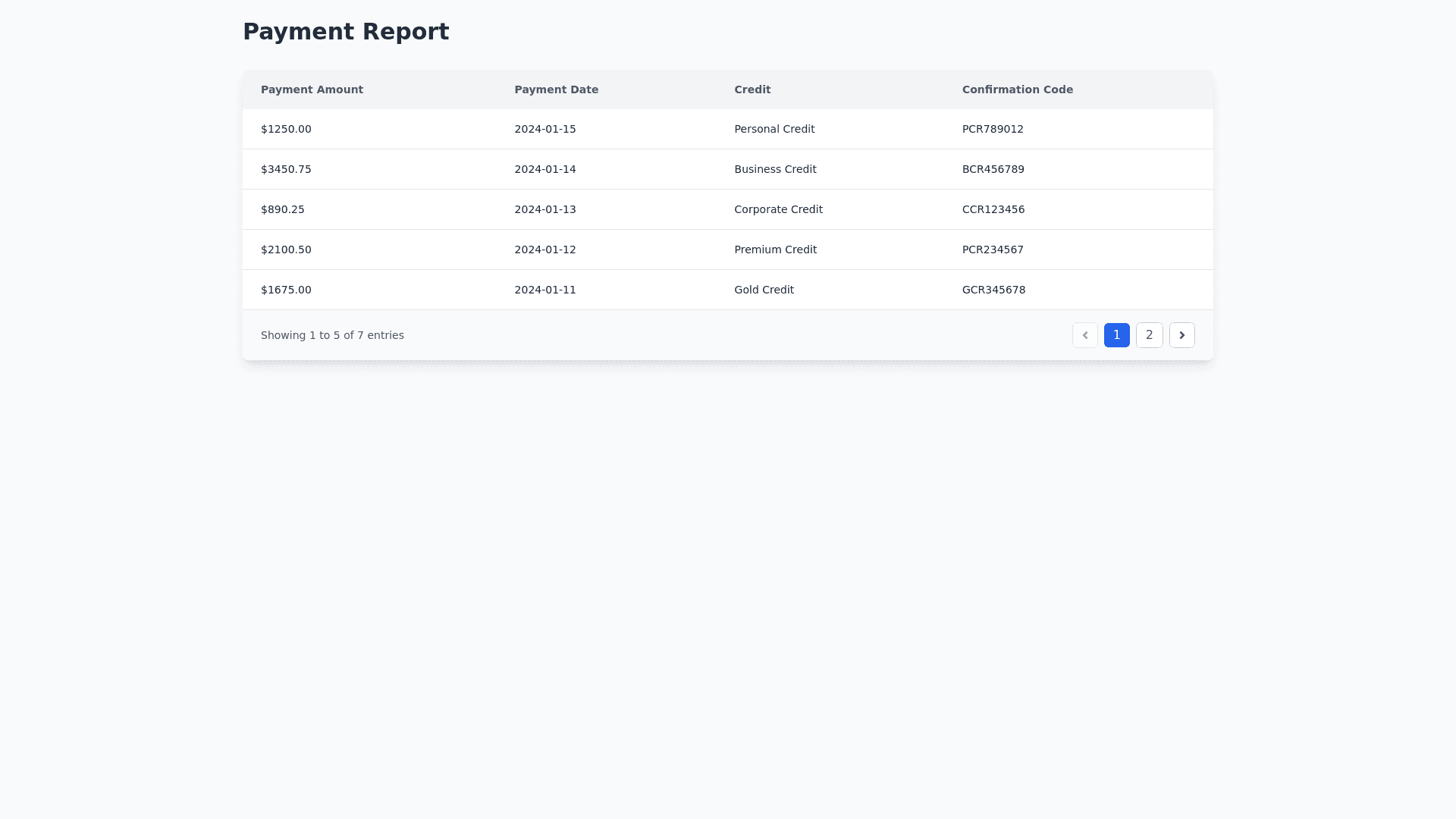Viewport: 1456px width, 819px height.
Task: Click the Payment Report page title
Action: 346,31
